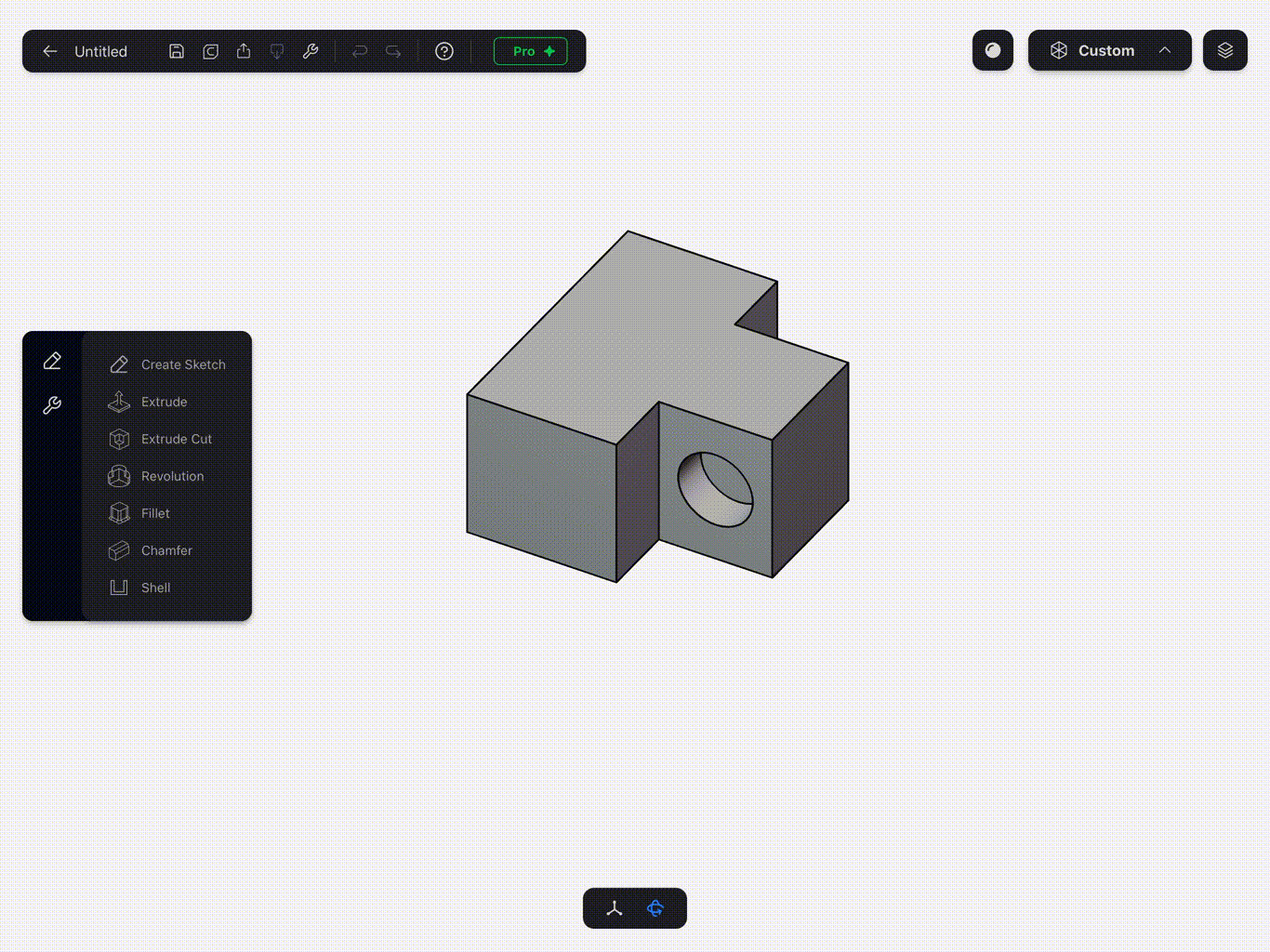The width and height of the screenshot is (1270, 952).
Task: Switch to the wrench tab in the tools sidebar
Action: pos(52,405)
